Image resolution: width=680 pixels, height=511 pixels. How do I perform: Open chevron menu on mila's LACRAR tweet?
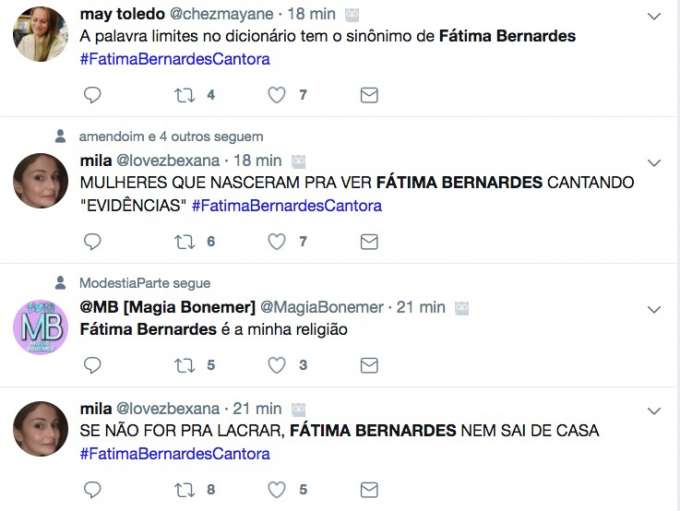(654, 411)
